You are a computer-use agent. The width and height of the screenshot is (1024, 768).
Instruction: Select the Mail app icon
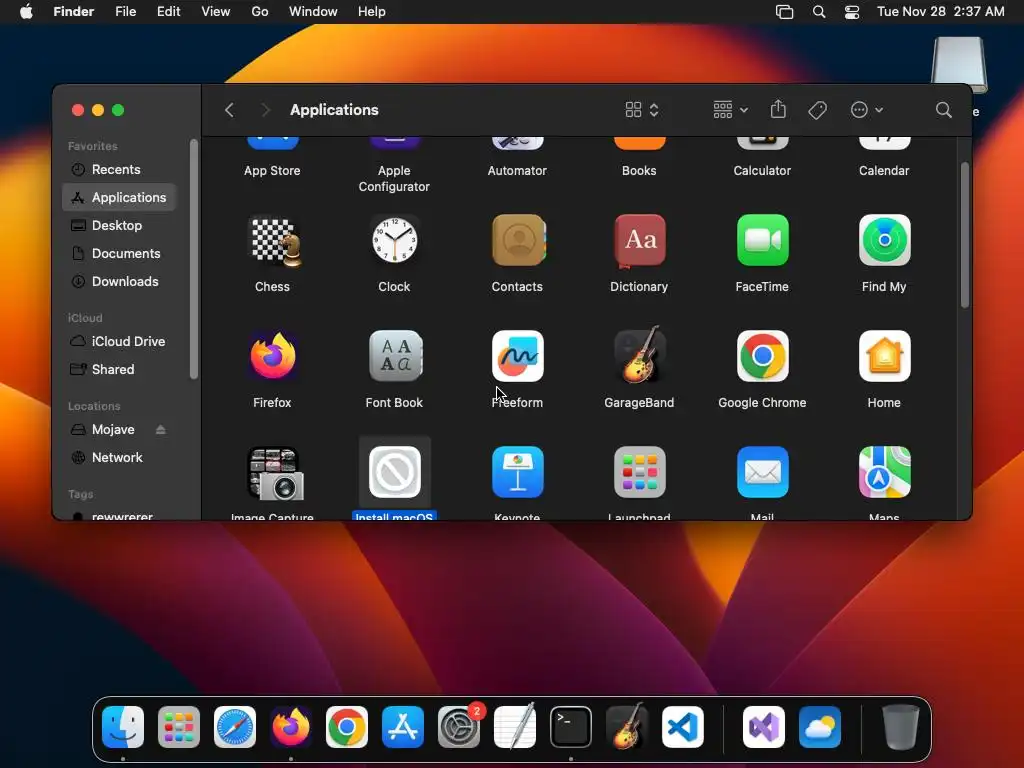coord(762,472)
